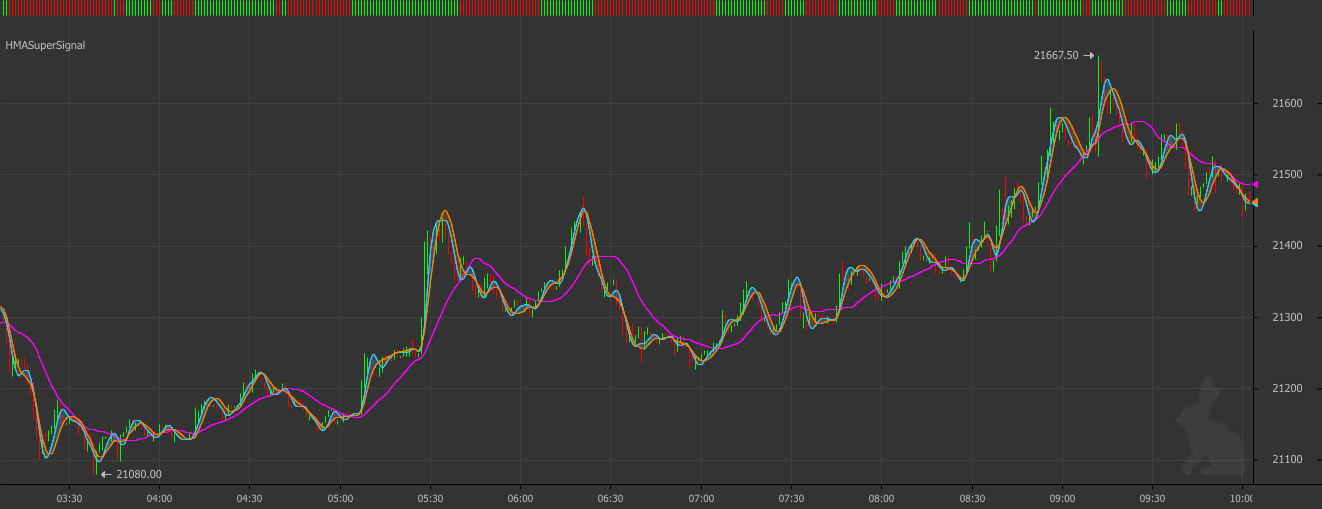Screen dimensions: 1322x509
Task: Click the 06:30 time axis label
Action: point(610,498)
